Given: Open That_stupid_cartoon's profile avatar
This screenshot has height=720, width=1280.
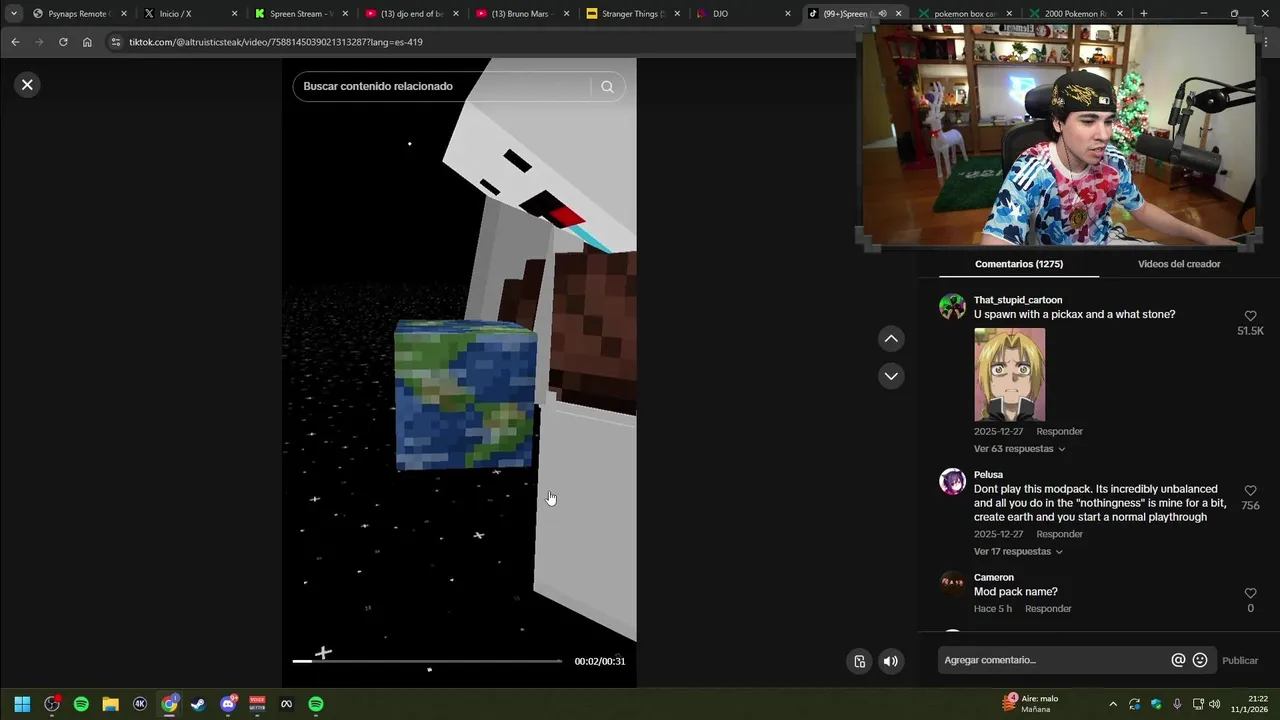Looking at the screenshot, I should click(x=952, y=307).
